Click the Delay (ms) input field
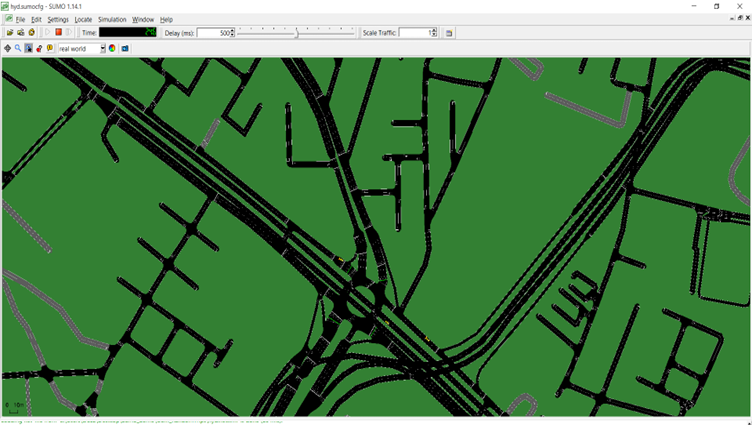This screenshot has height=425, width=752. 213,33
